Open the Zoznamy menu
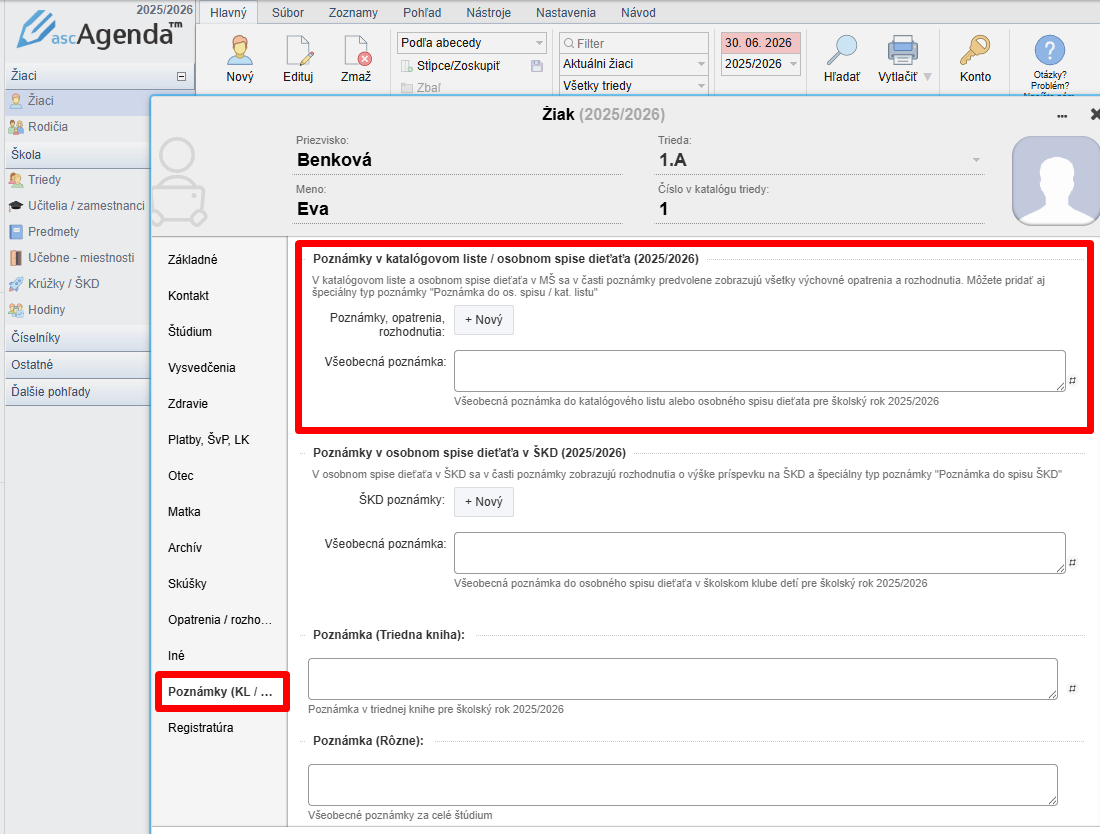Screen dimensions: 1100x834 (x=353, y=13)
